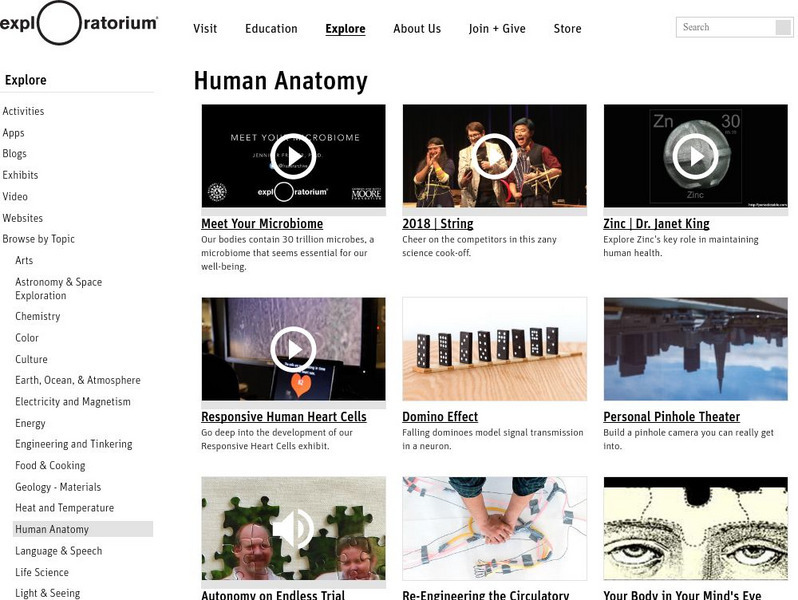Open the Join + Give menu
Image resolution: width=798 pixels, height=600 pixels.
(x=497, y=29)
